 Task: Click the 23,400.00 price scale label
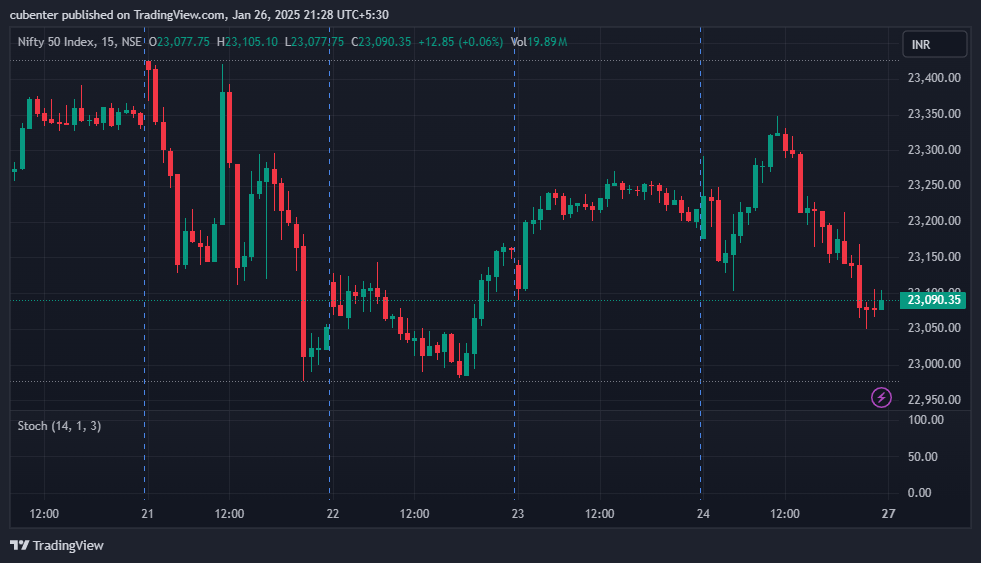pyautogui.click(x=933, y=78)
